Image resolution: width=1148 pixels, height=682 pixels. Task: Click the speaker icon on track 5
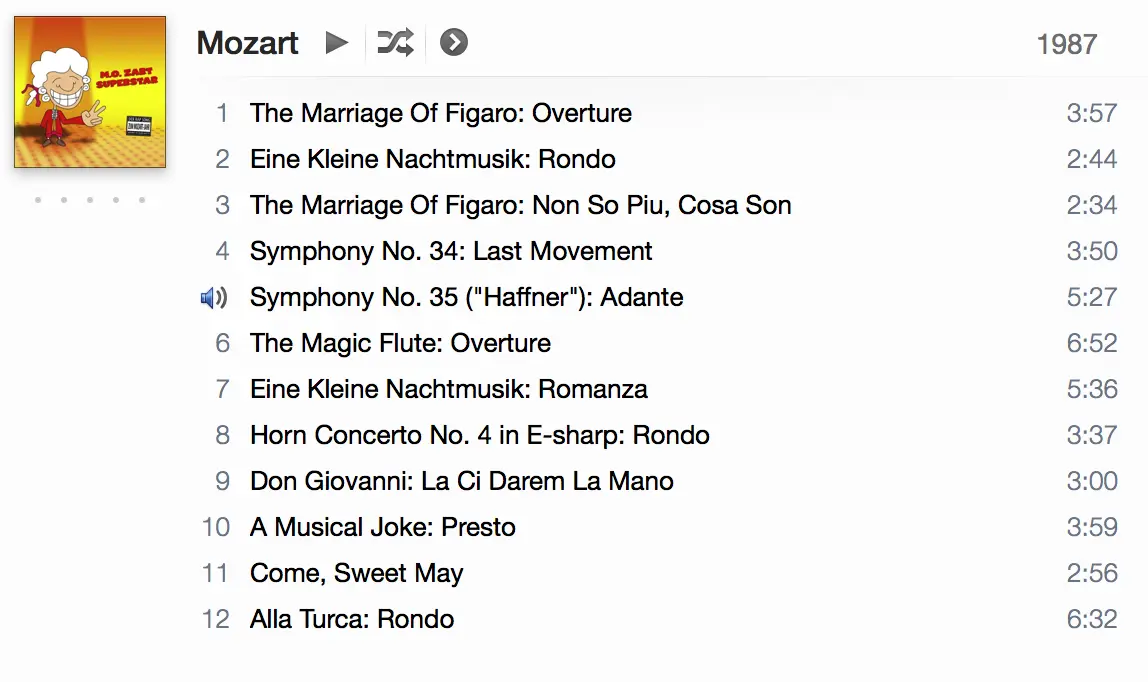tap(214, 297)
